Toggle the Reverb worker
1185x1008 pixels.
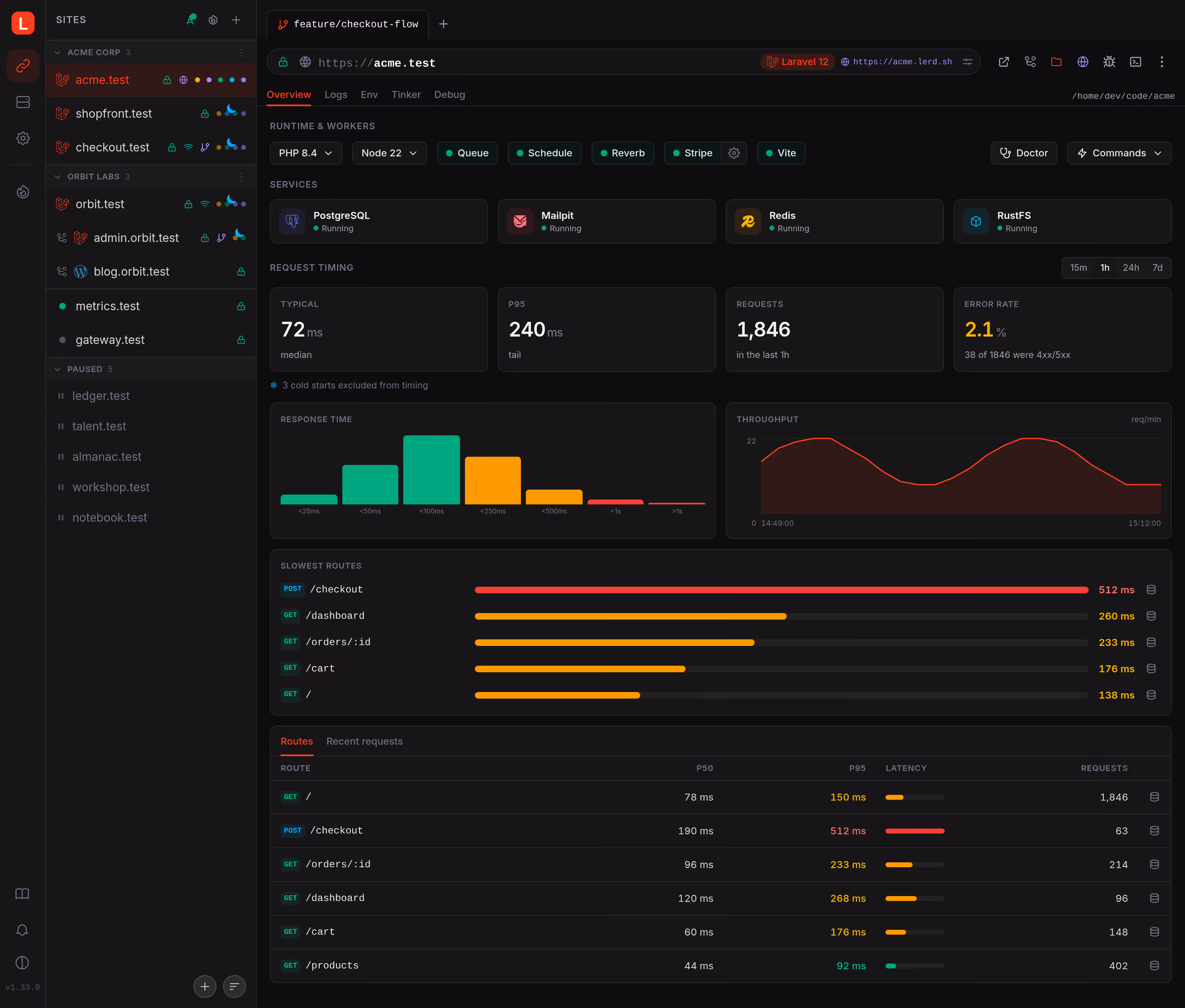point(622,153)
